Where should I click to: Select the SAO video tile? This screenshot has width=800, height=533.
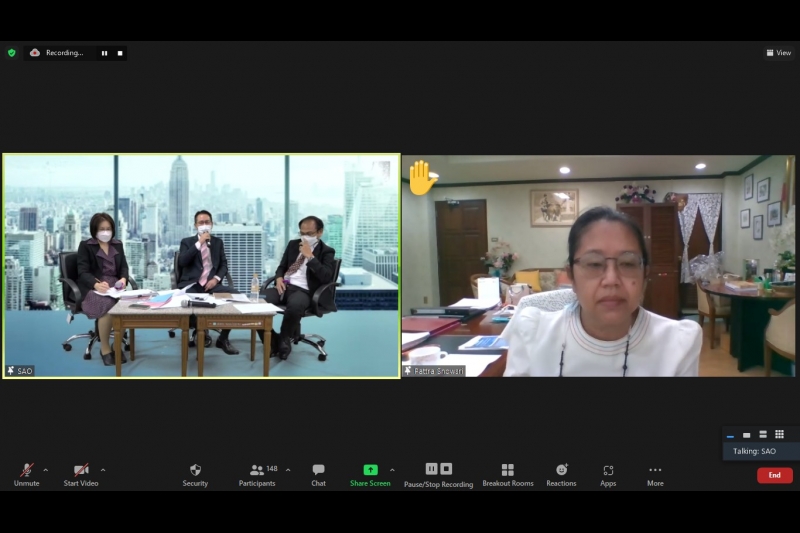[x=201, y=266]
